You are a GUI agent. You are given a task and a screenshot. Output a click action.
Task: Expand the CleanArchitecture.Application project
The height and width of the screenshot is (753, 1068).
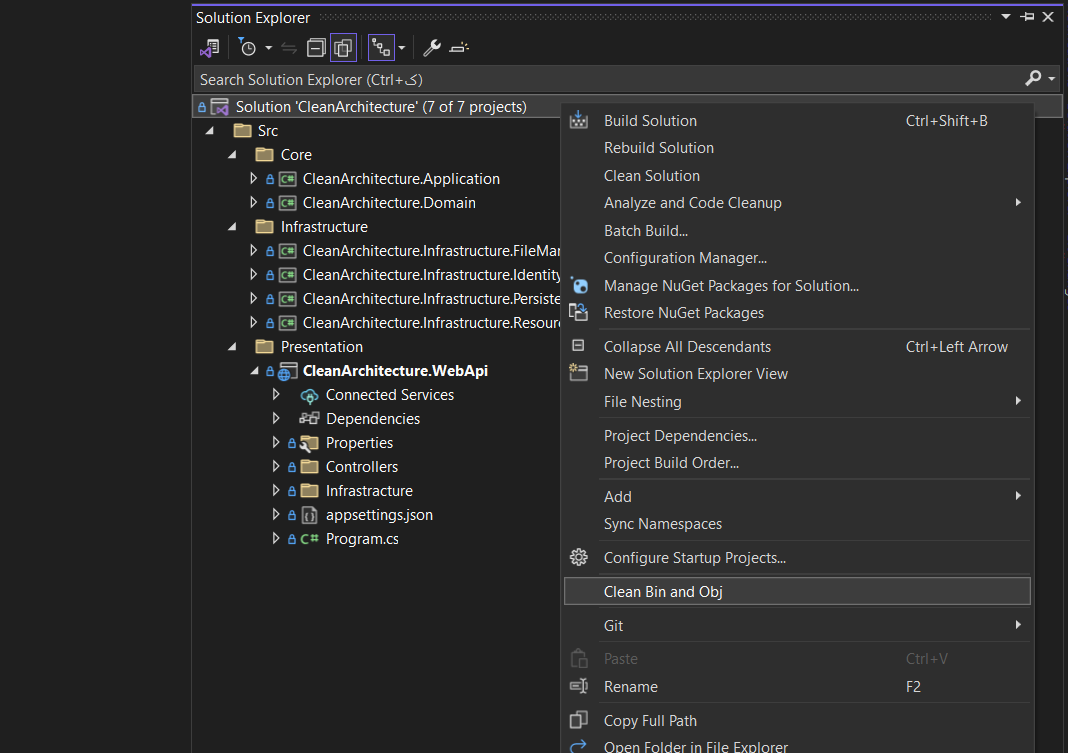point(253,178)
